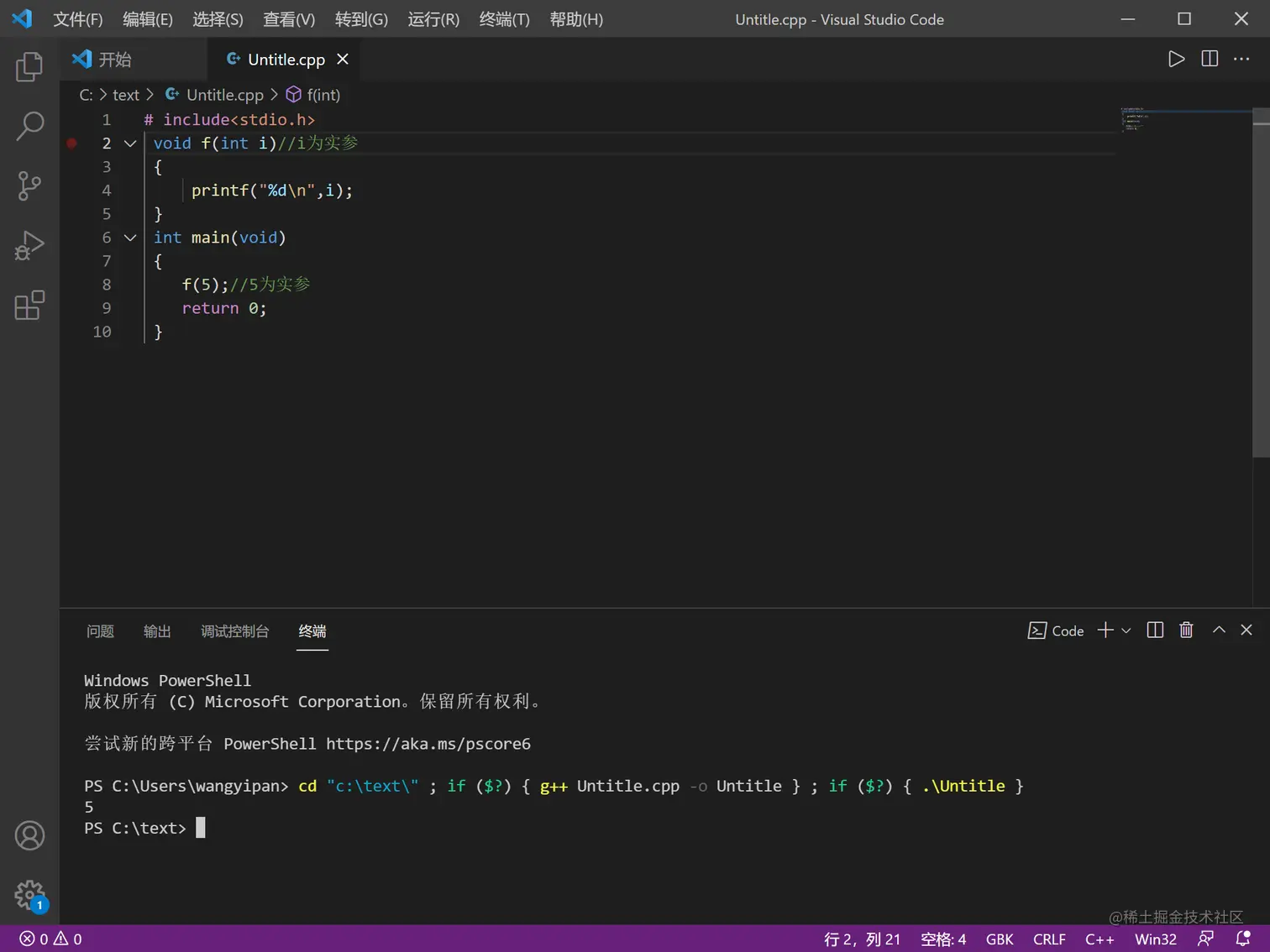Screen dimensions: 1270x952
Task: Show problems via the errors and warnings counter
Action: 50,939
